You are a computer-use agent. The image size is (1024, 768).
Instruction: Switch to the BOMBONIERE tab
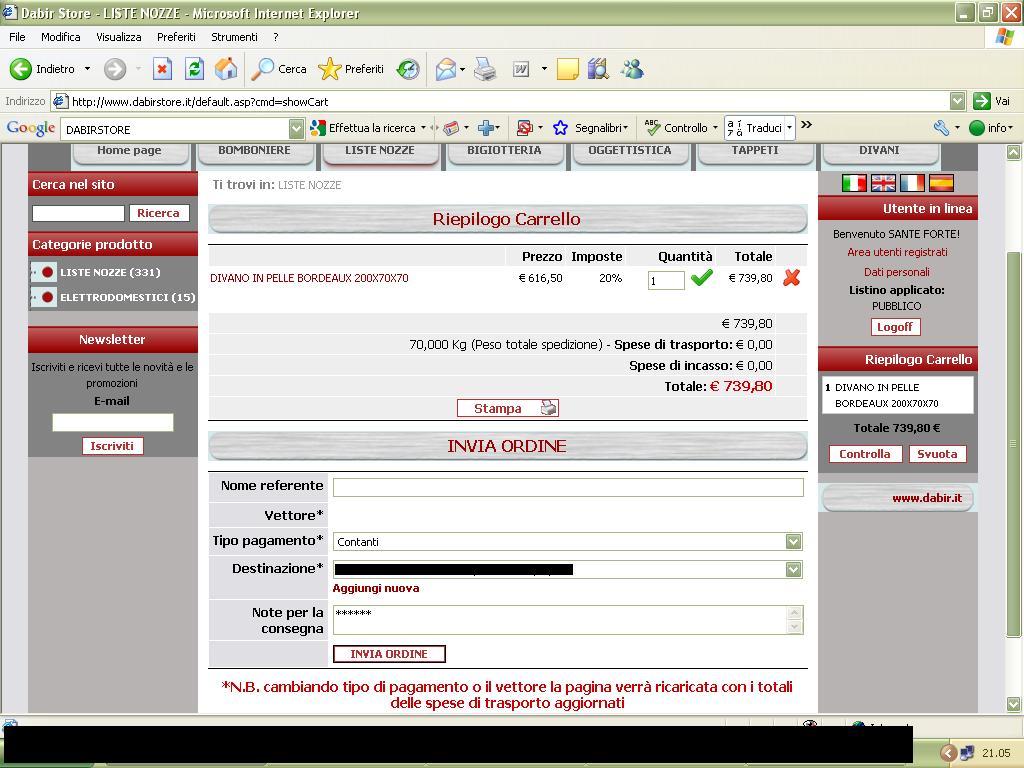tap(254, 152)
